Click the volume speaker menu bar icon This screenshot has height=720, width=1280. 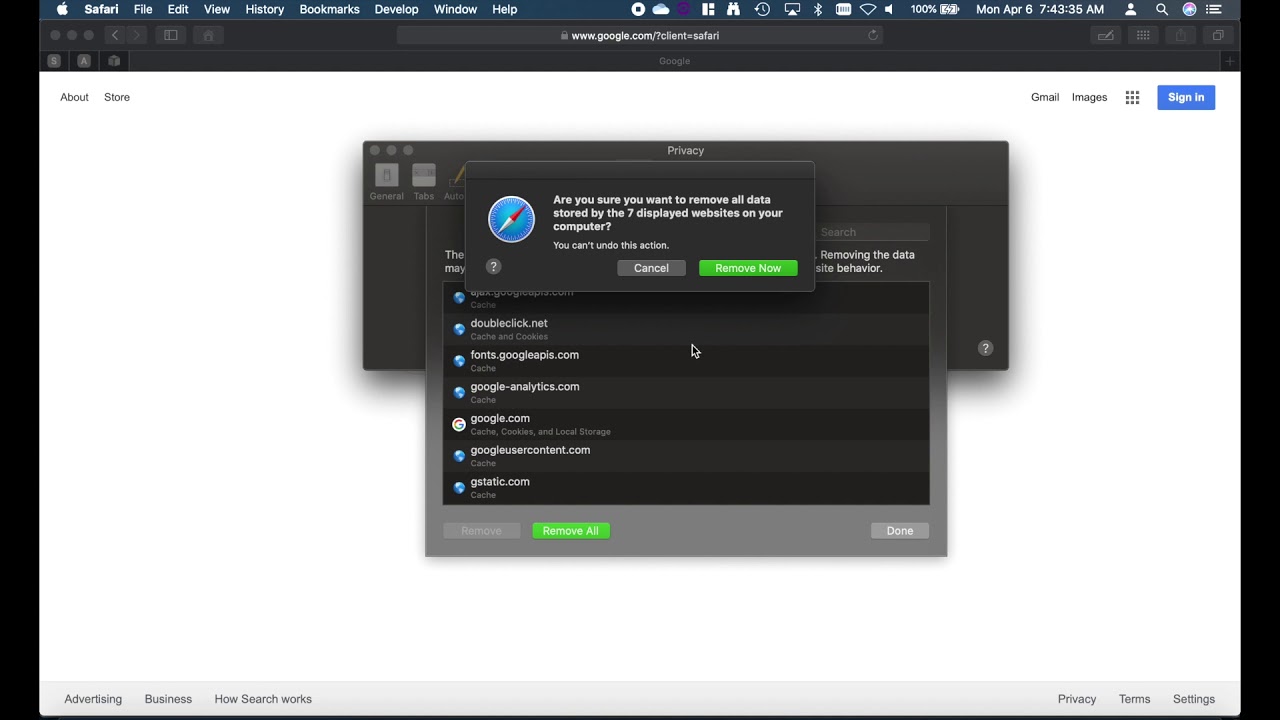(x=889, y=9)
